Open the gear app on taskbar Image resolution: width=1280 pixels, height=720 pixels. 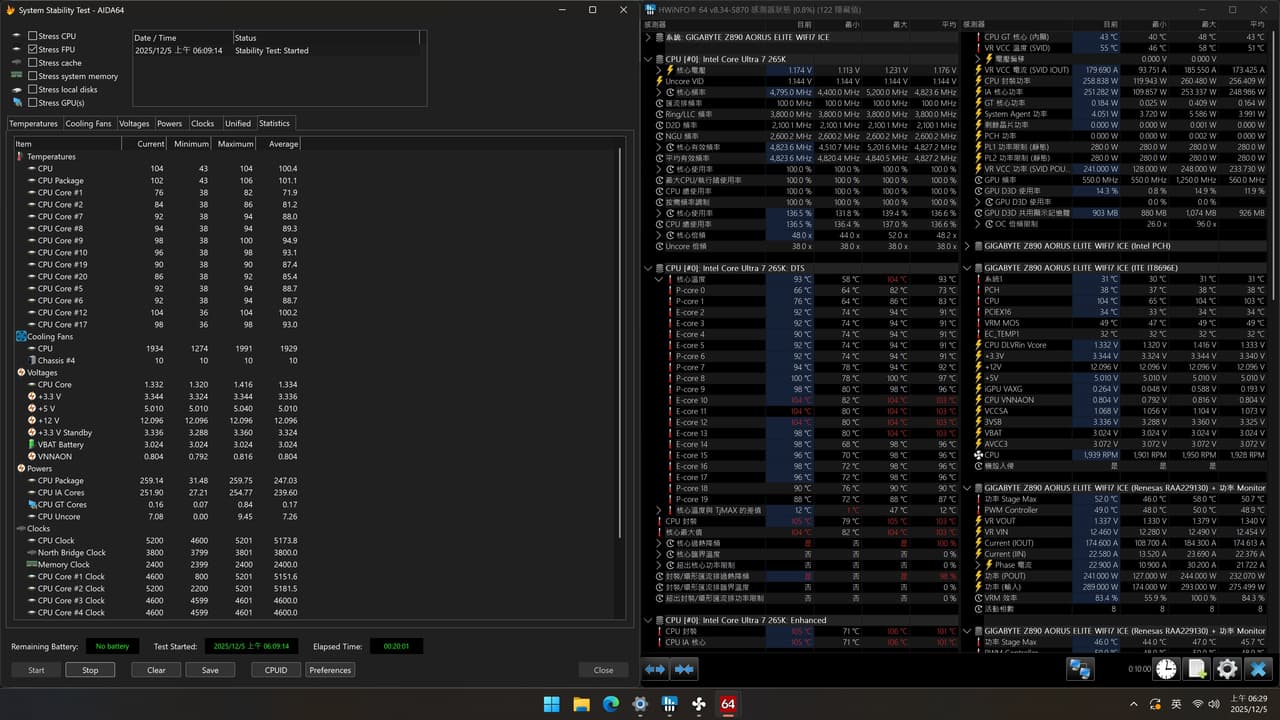tap(640, 704)
